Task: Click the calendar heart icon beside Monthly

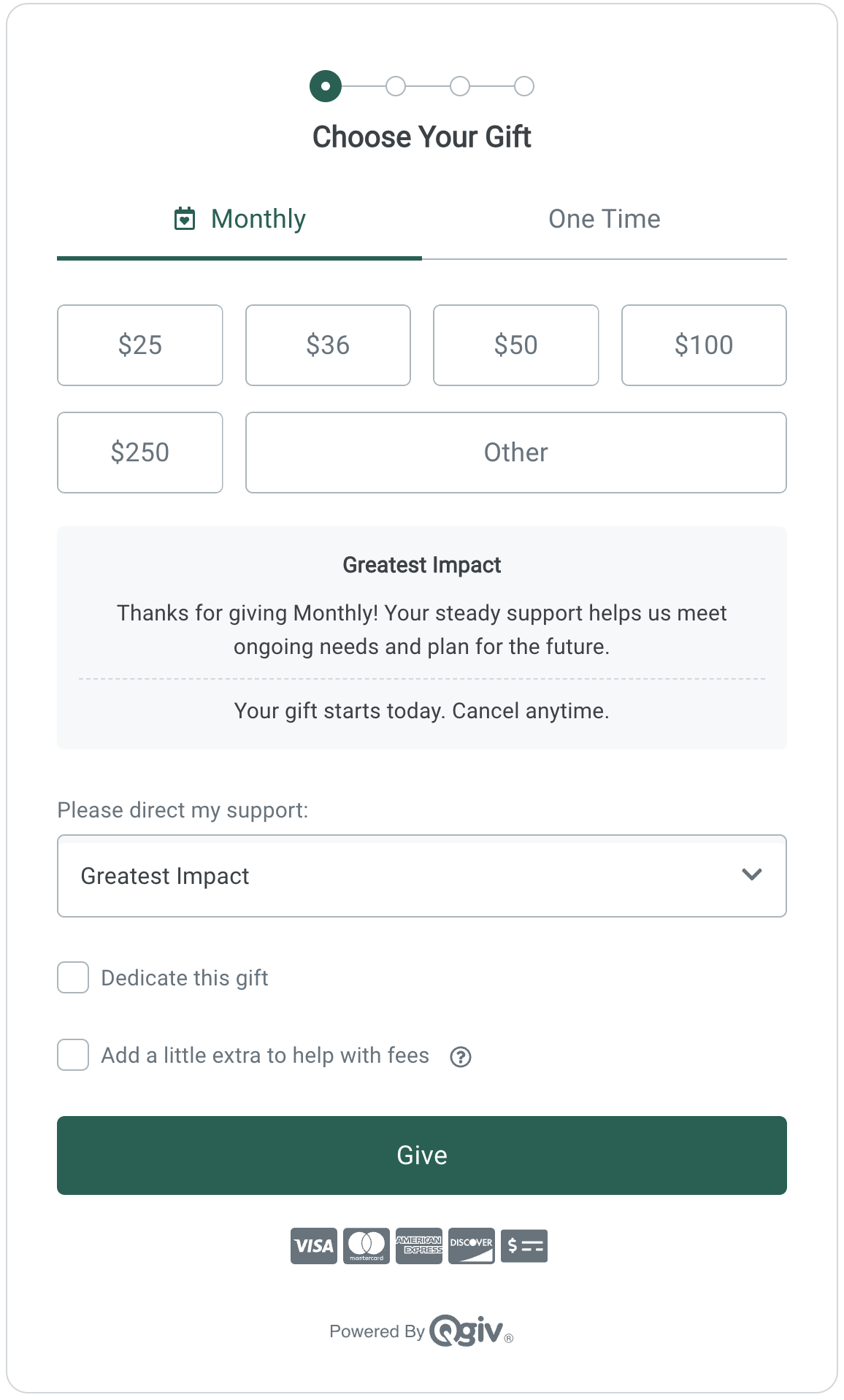Action: (185, 218)
